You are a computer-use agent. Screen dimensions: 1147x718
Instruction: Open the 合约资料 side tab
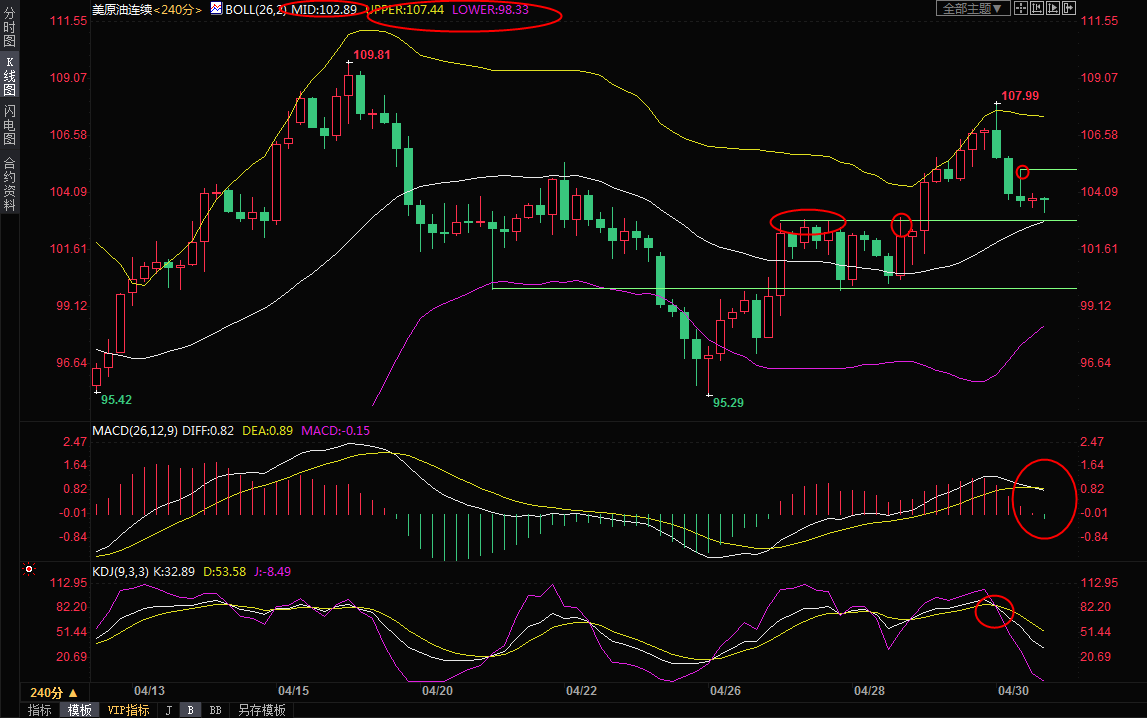pos(9,184)
